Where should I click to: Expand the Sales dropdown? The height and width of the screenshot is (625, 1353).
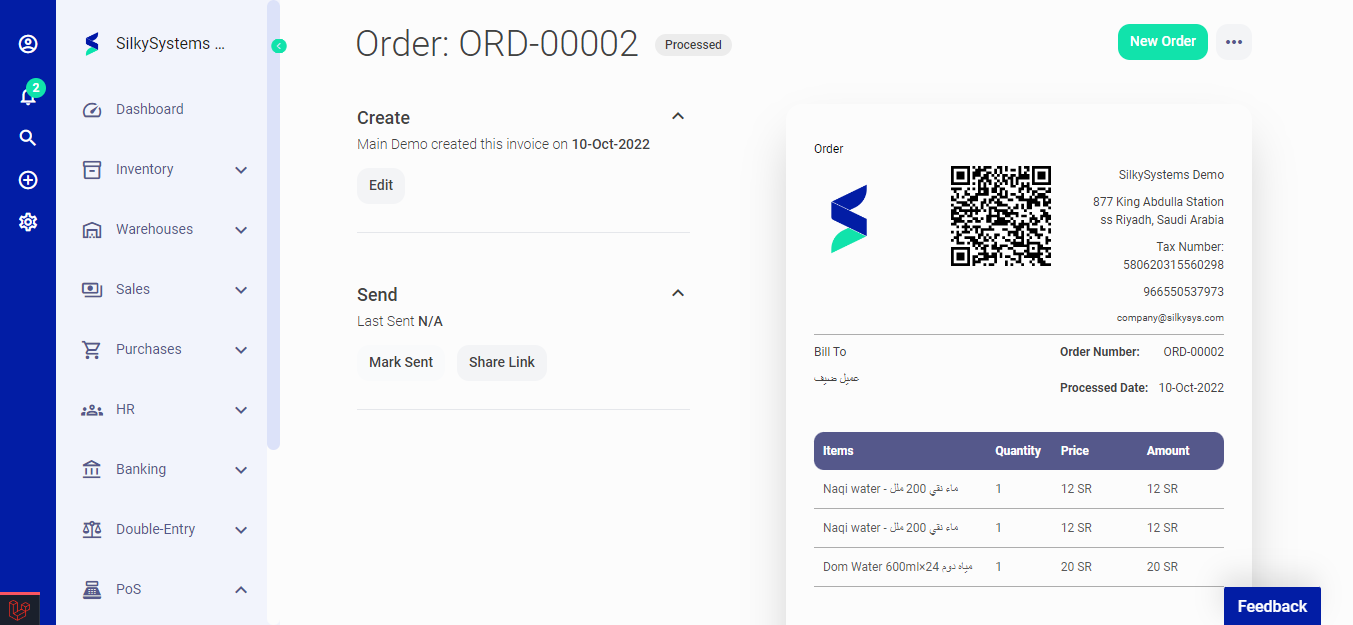[x=240, y=289]
